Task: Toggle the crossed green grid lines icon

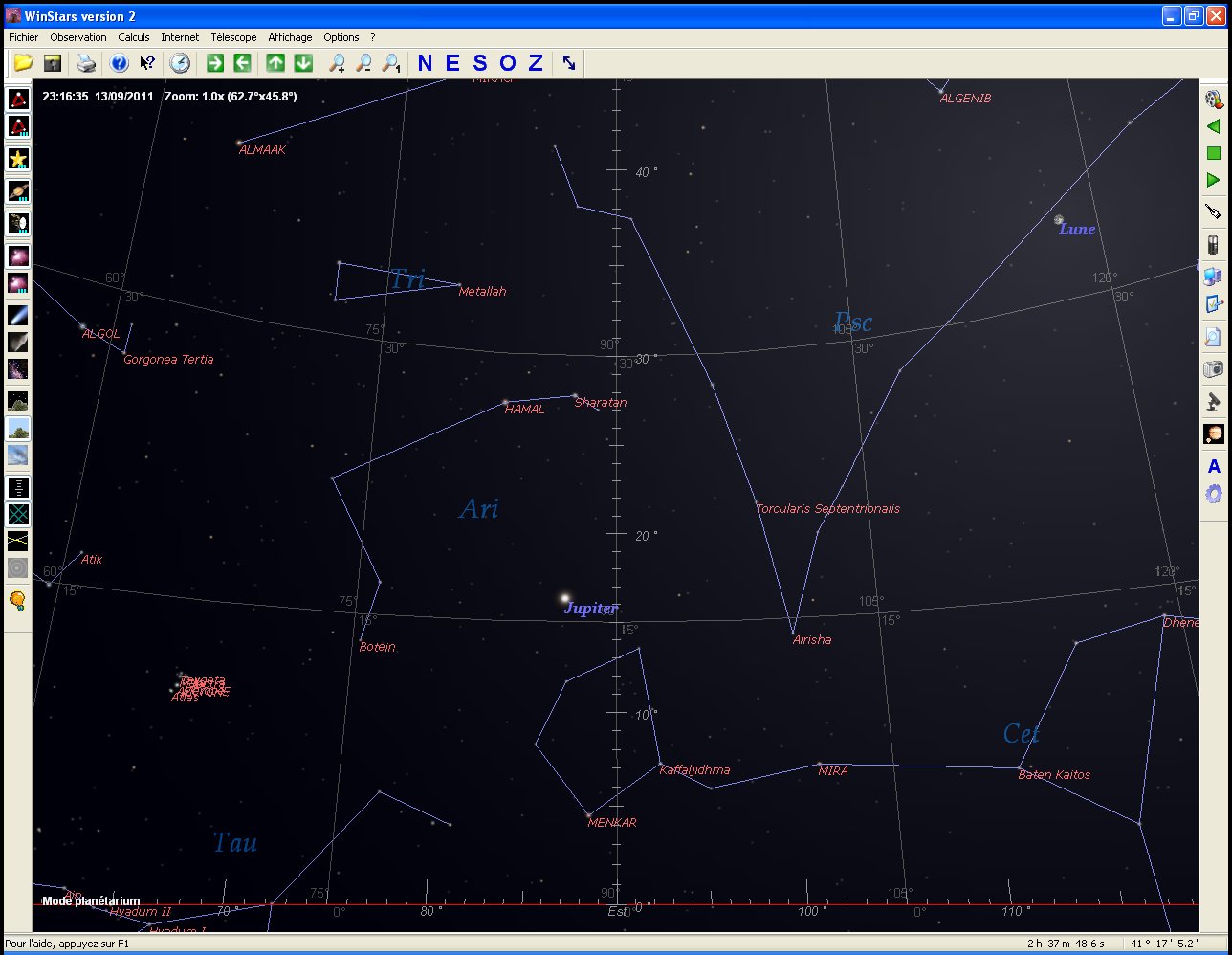Action: 18,515
